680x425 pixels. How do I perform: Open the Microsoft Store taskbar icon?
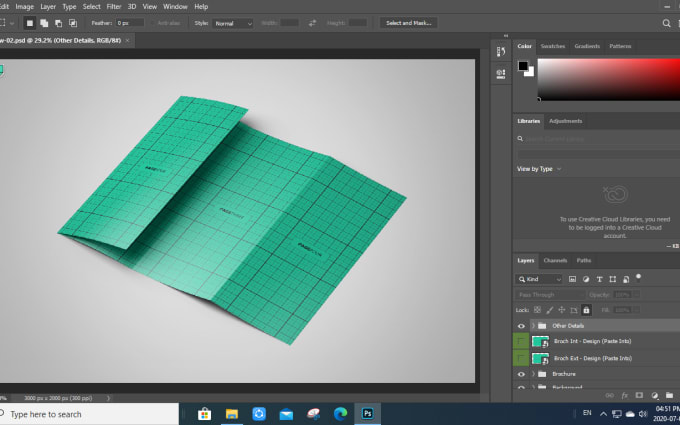204,414
